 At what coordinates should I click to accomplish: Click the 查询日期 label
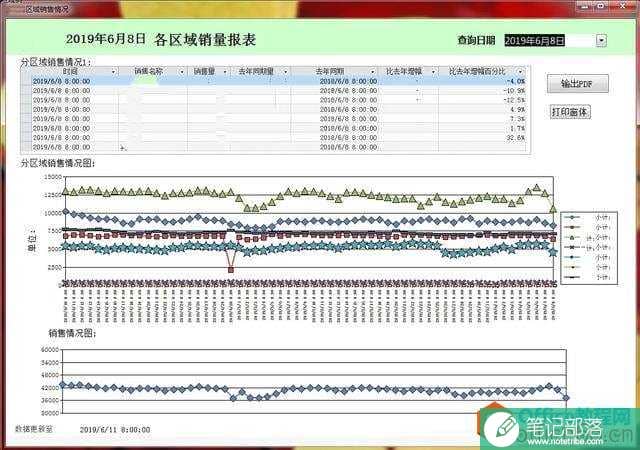pos(476,40)
